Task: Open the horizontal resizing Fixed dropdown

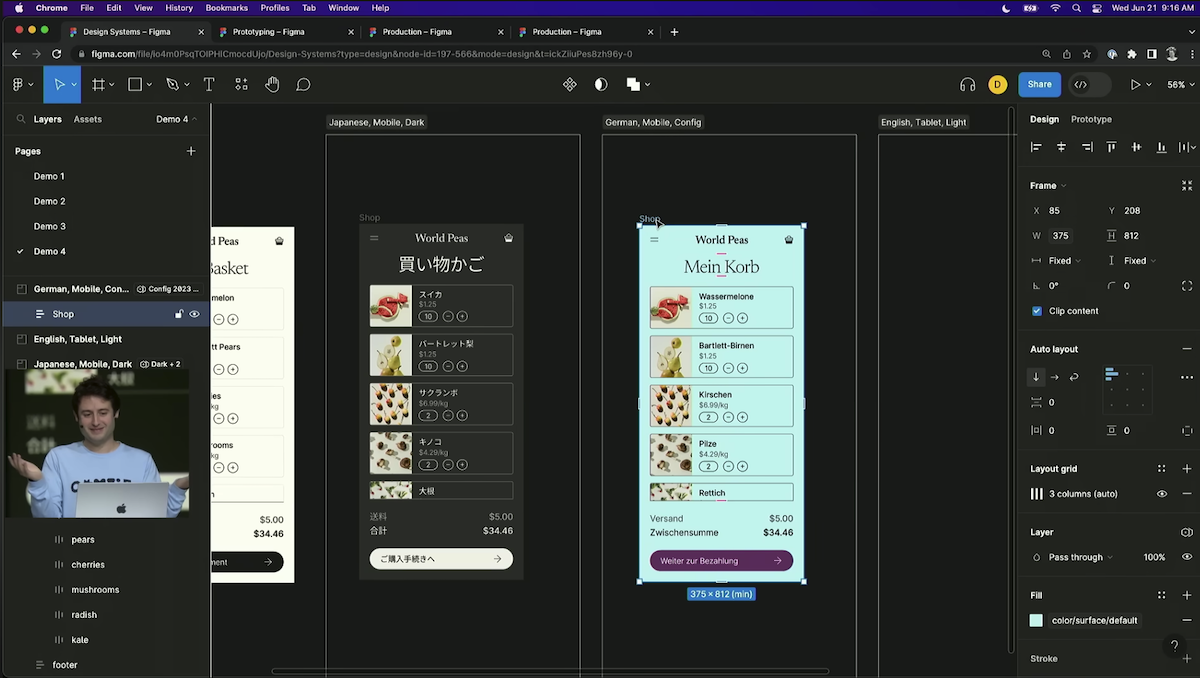Action: click(x=1060, y=260)
